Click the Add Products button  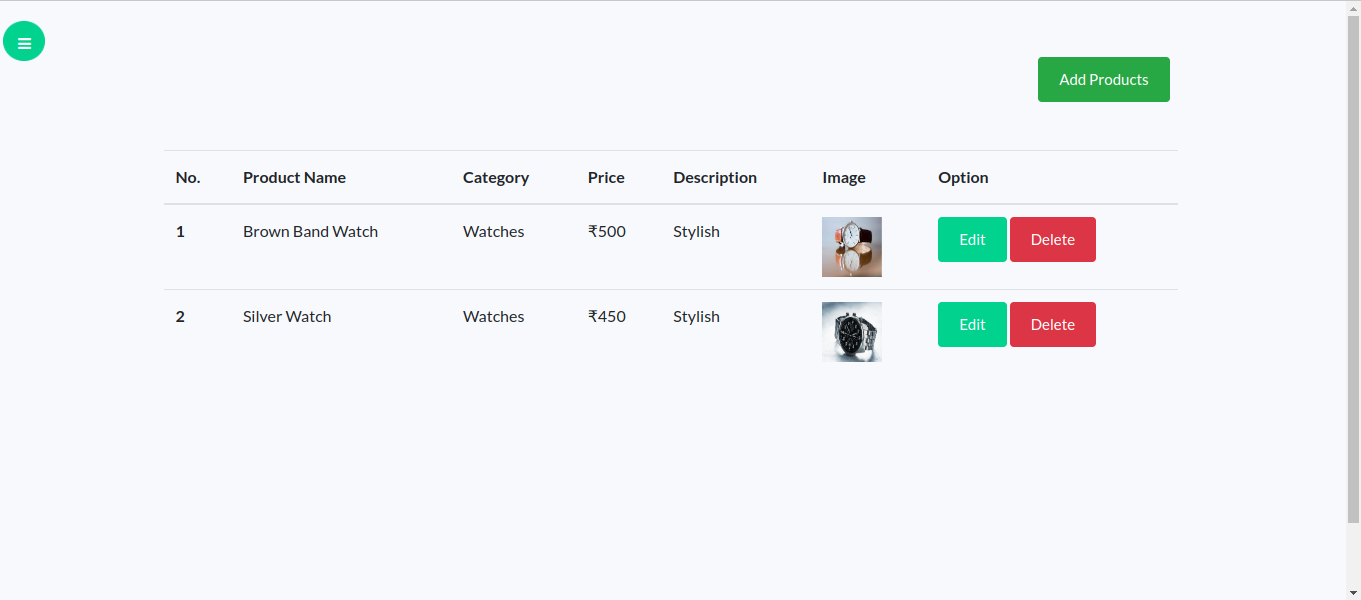[x=1103, y=79]
